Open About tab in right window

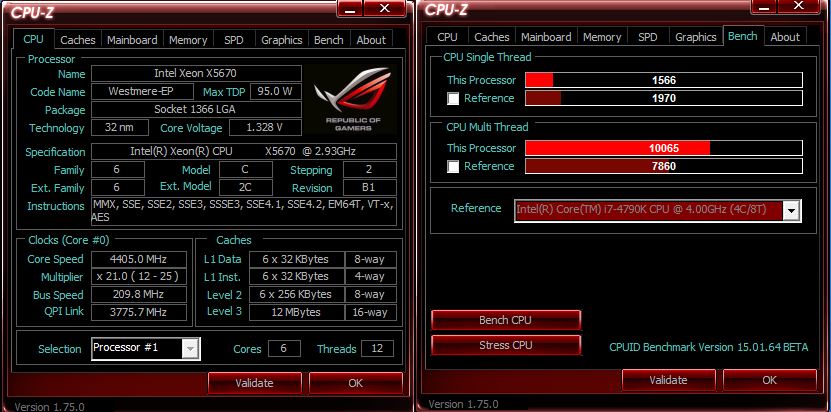pyautogui.click(x=785, y=37)
